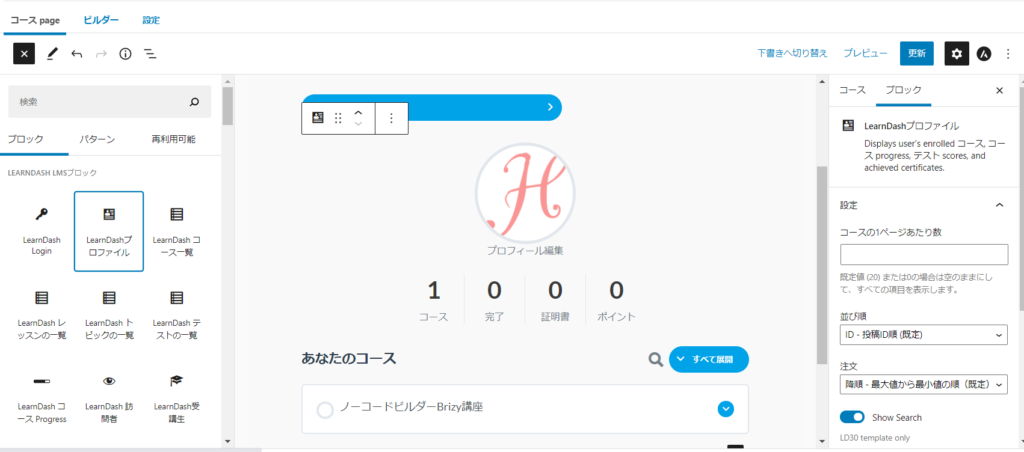Click the ノーコードビルダーBrizy講座 status circle
Screen dimensions: 1024x452
(325, 410)
